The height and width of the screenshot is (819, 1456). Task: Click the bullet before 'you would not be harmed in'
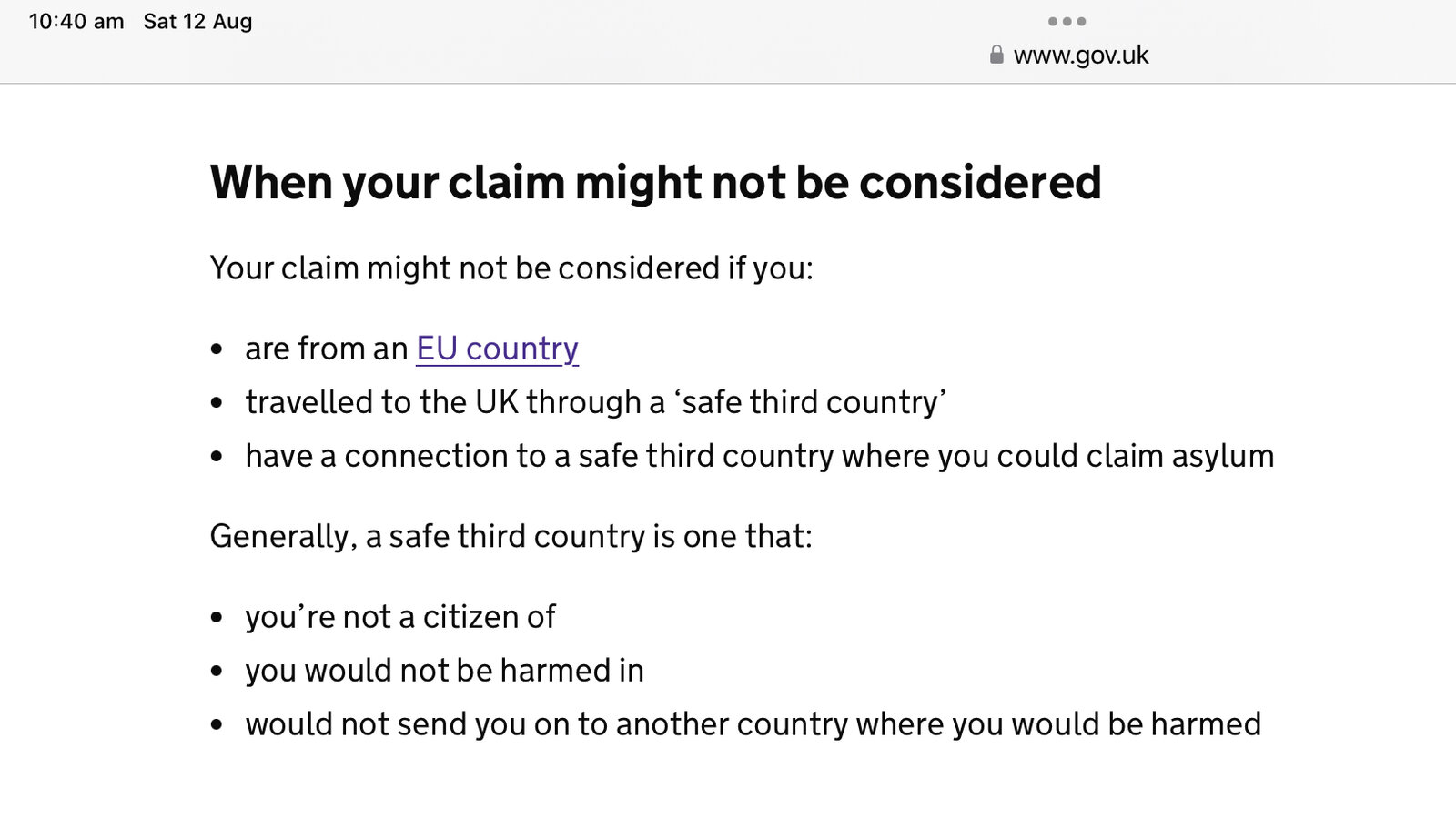(217, 672)
